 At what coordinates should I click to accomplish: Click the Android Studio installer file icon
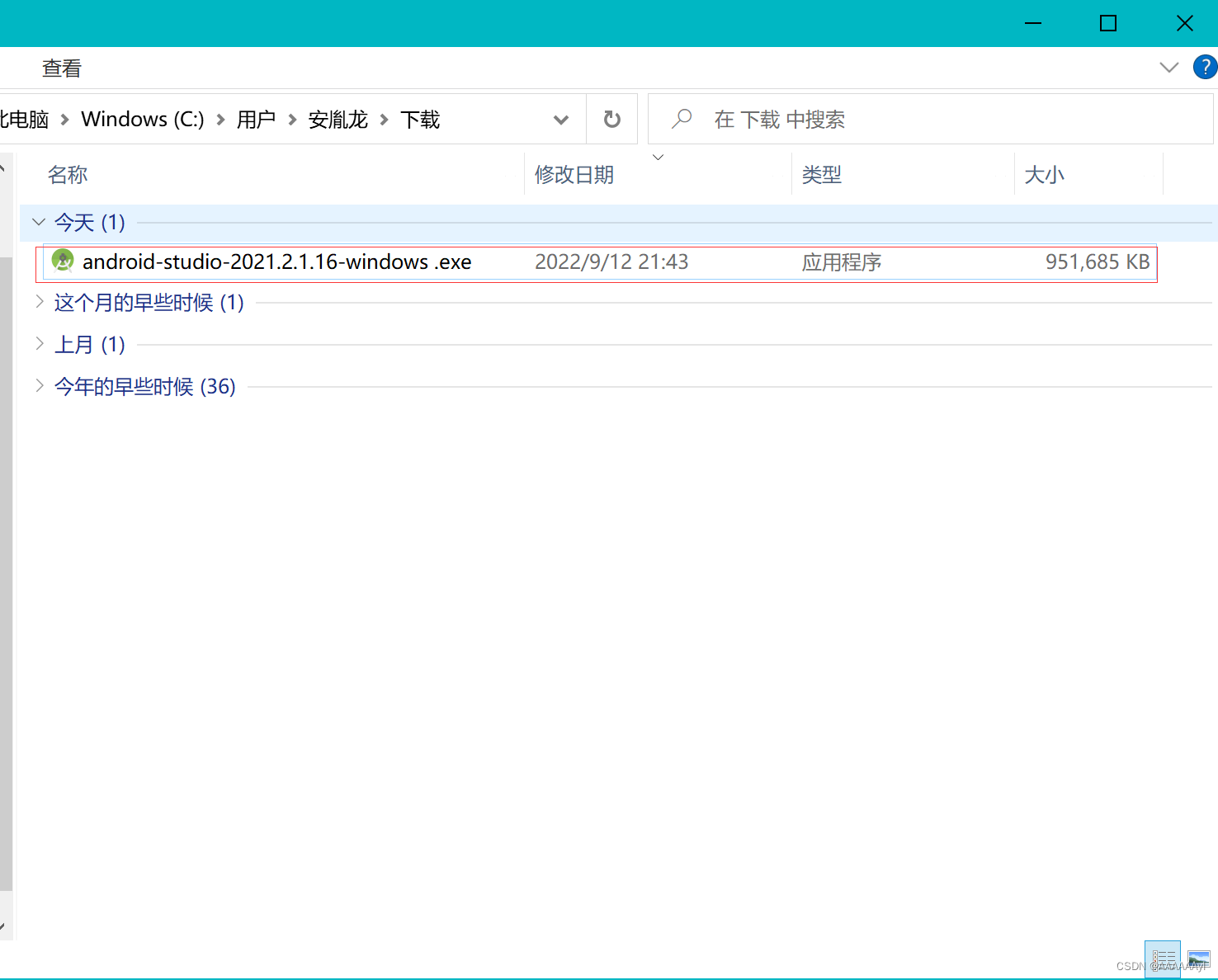click(63, 261)
